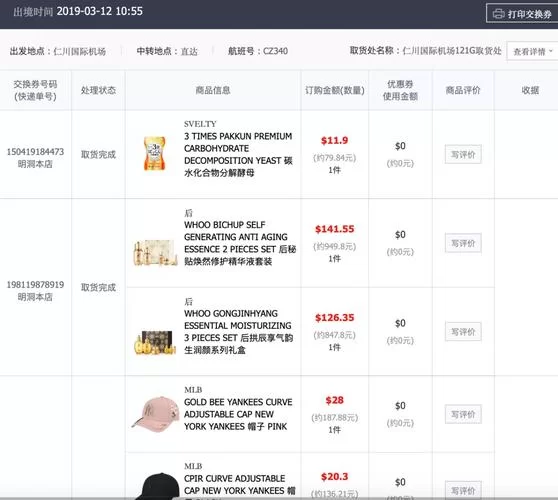The height and width of the screenshot is (500, 558).
Task: Click the (约187.88元) converted price
Action: (x=335, y=417)
